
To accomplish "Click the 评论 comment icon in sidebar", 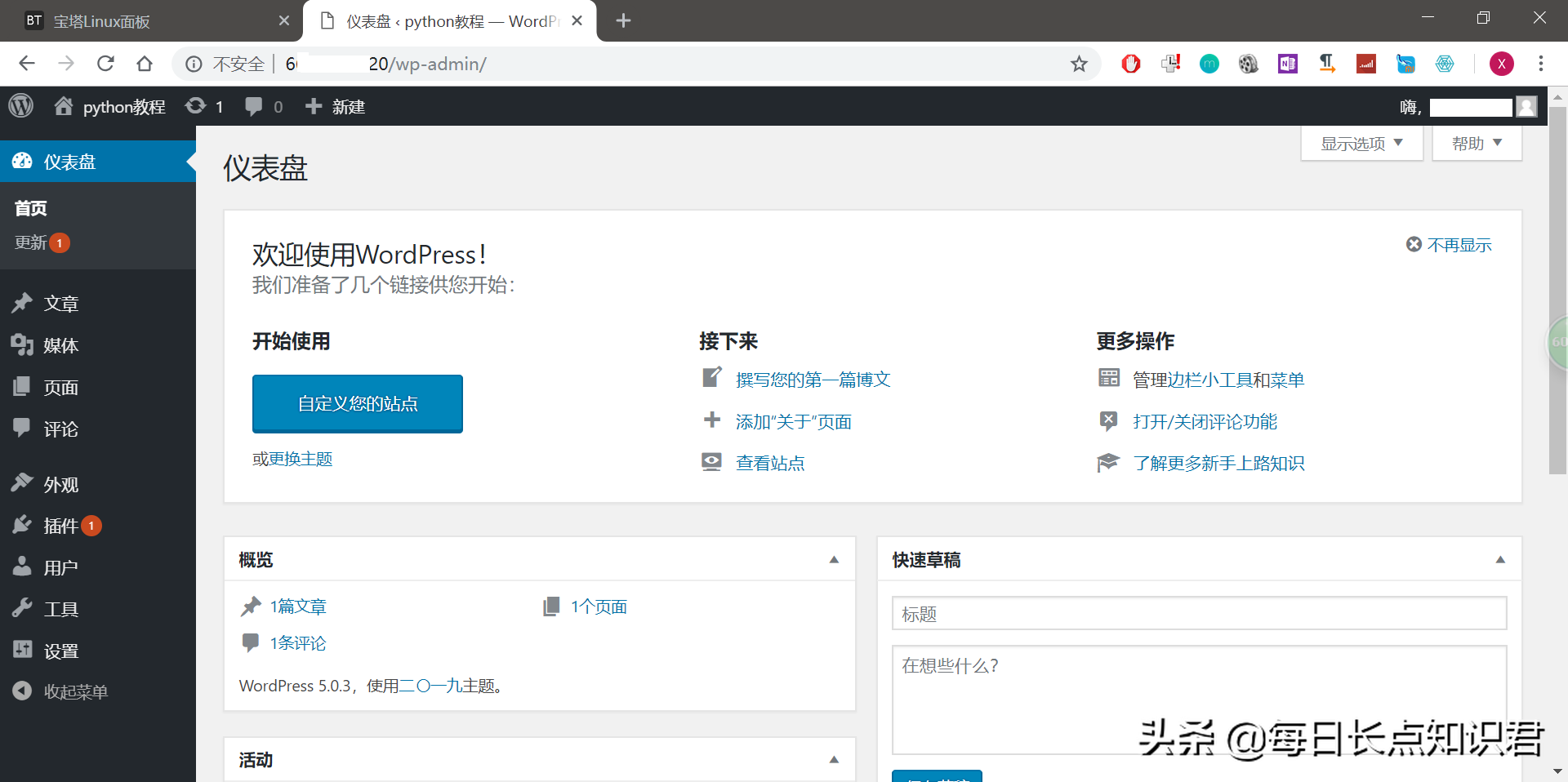I will click(x=22, y=429).
